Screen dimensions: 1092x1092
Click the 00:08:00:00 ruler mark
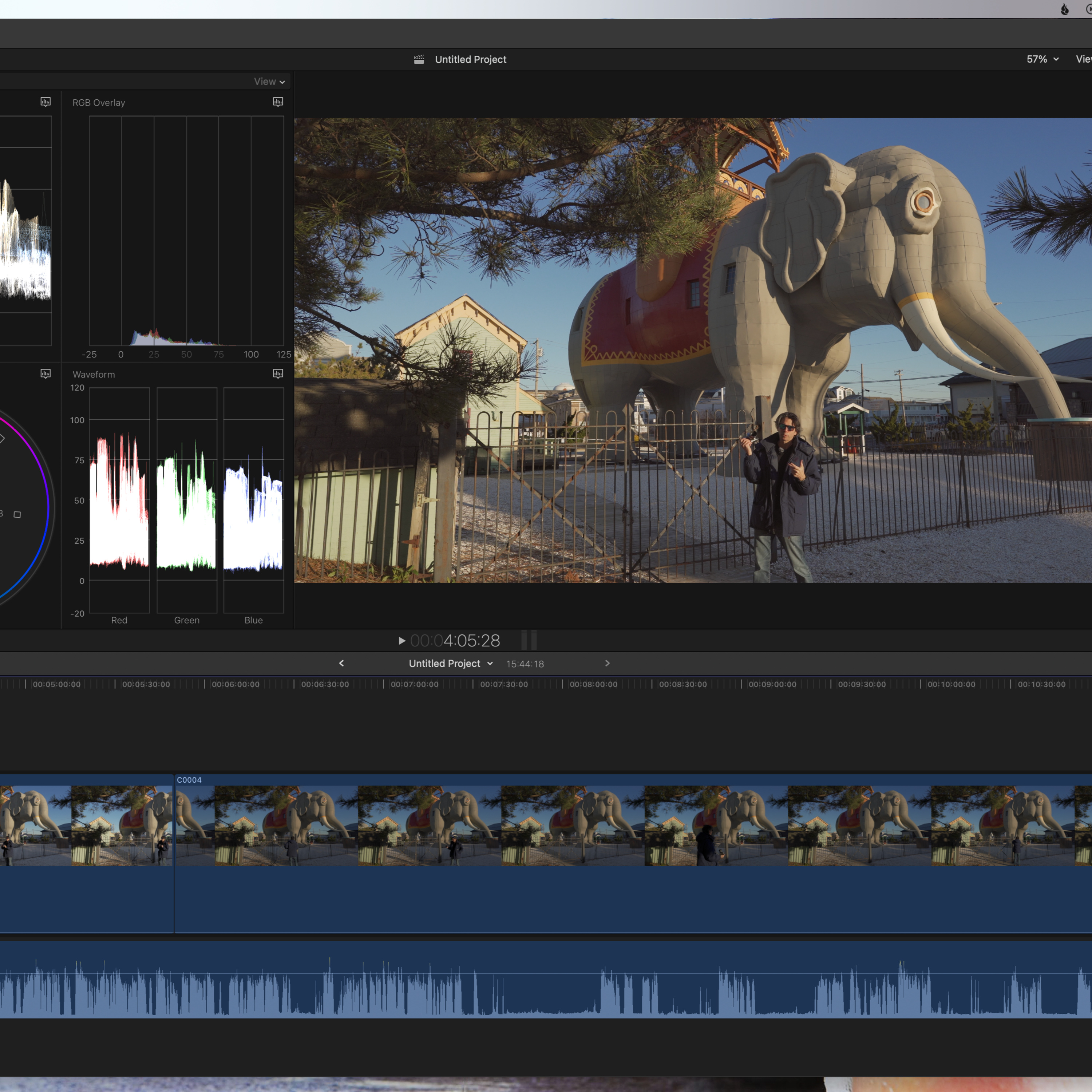593,684
